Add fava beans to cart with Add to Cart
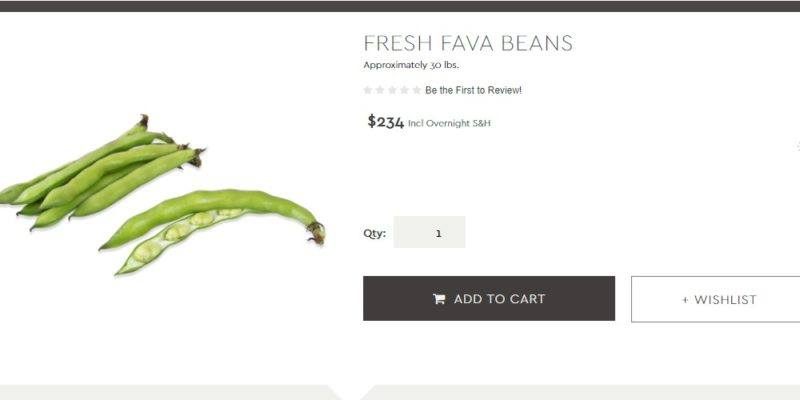 (x=489, y=298)
